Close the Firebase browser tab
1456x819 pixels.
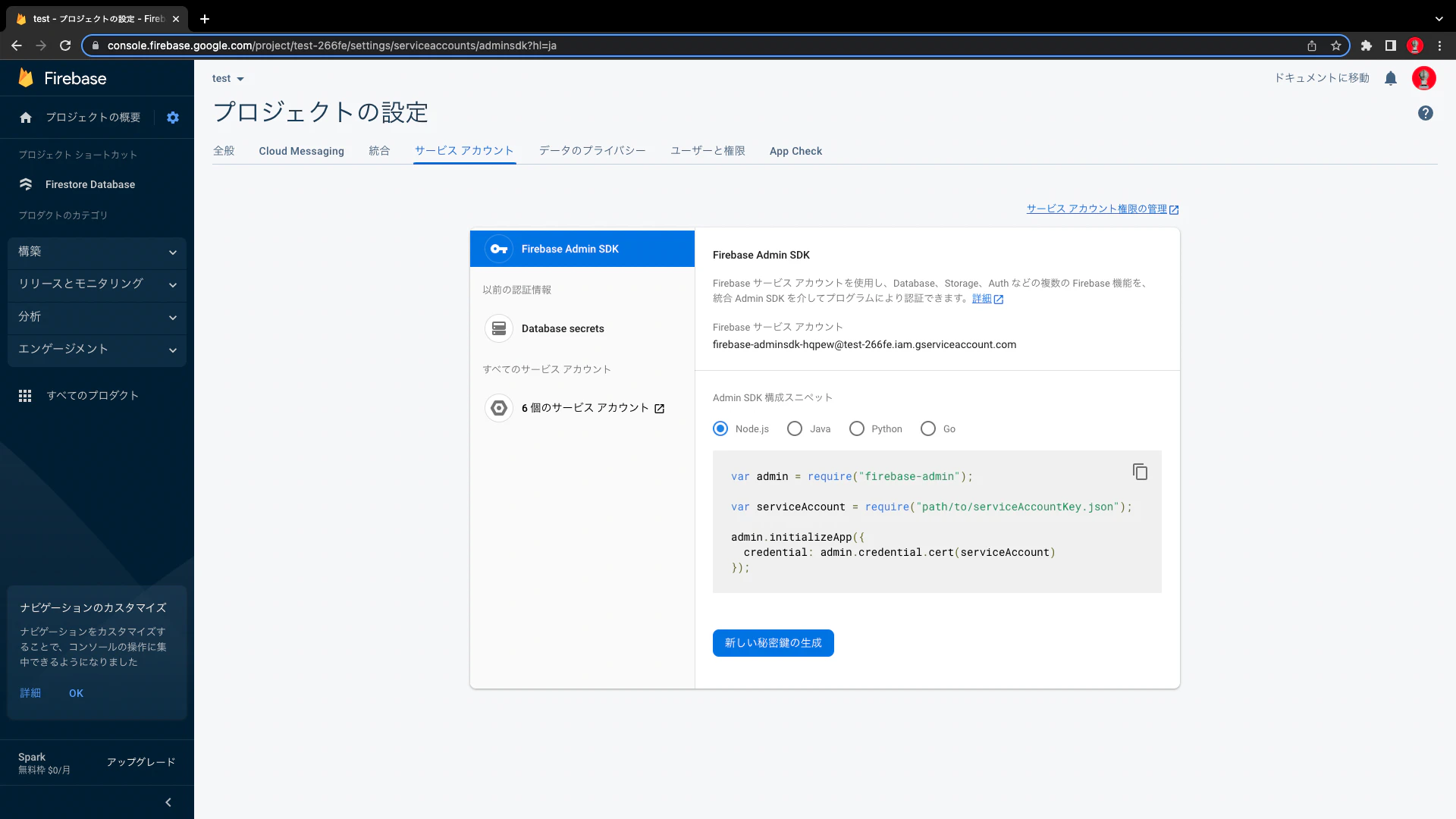tap(176, 19)
